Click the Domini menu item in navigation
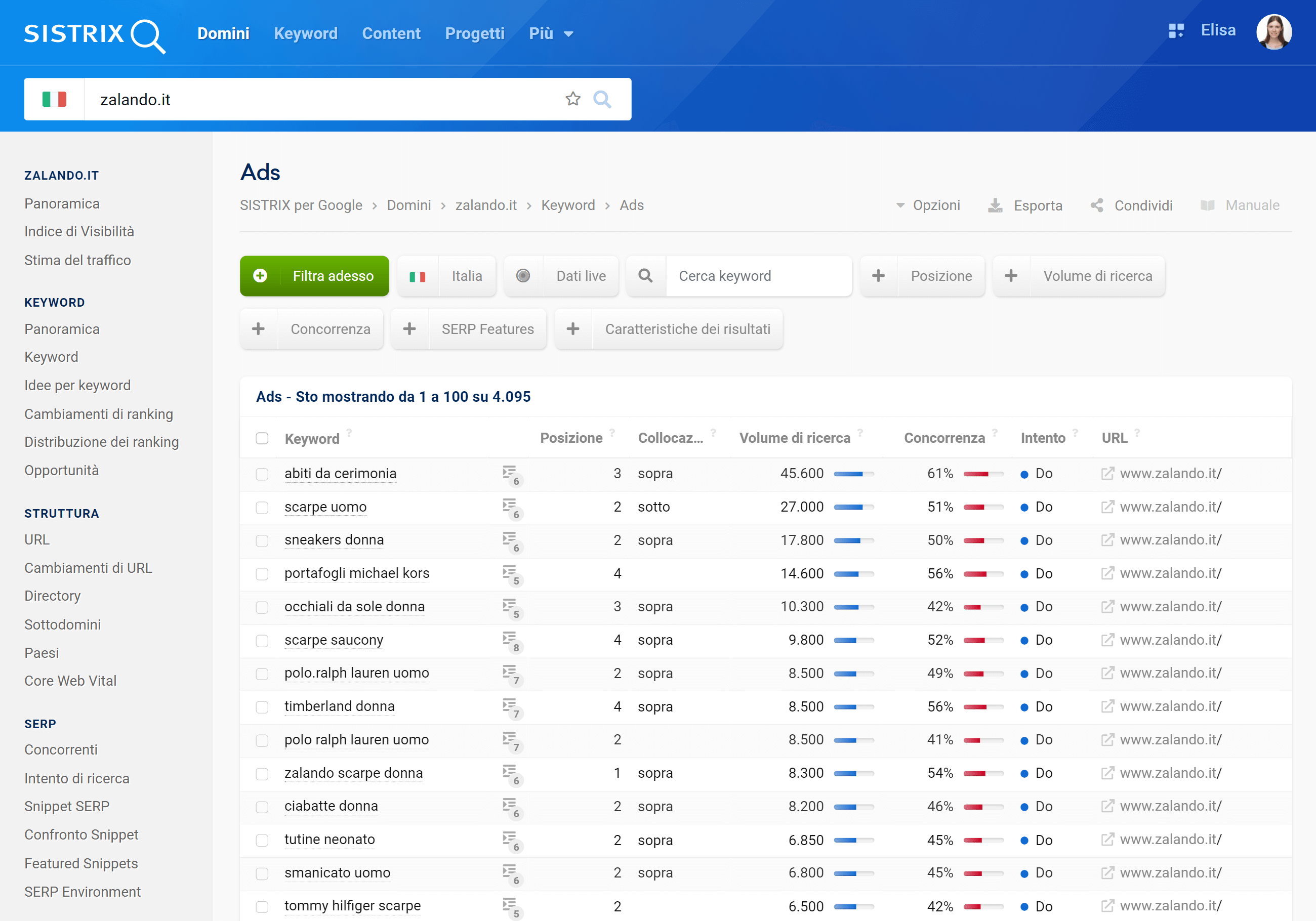This screenshot has height=921, width=1316. coord(222,33)
